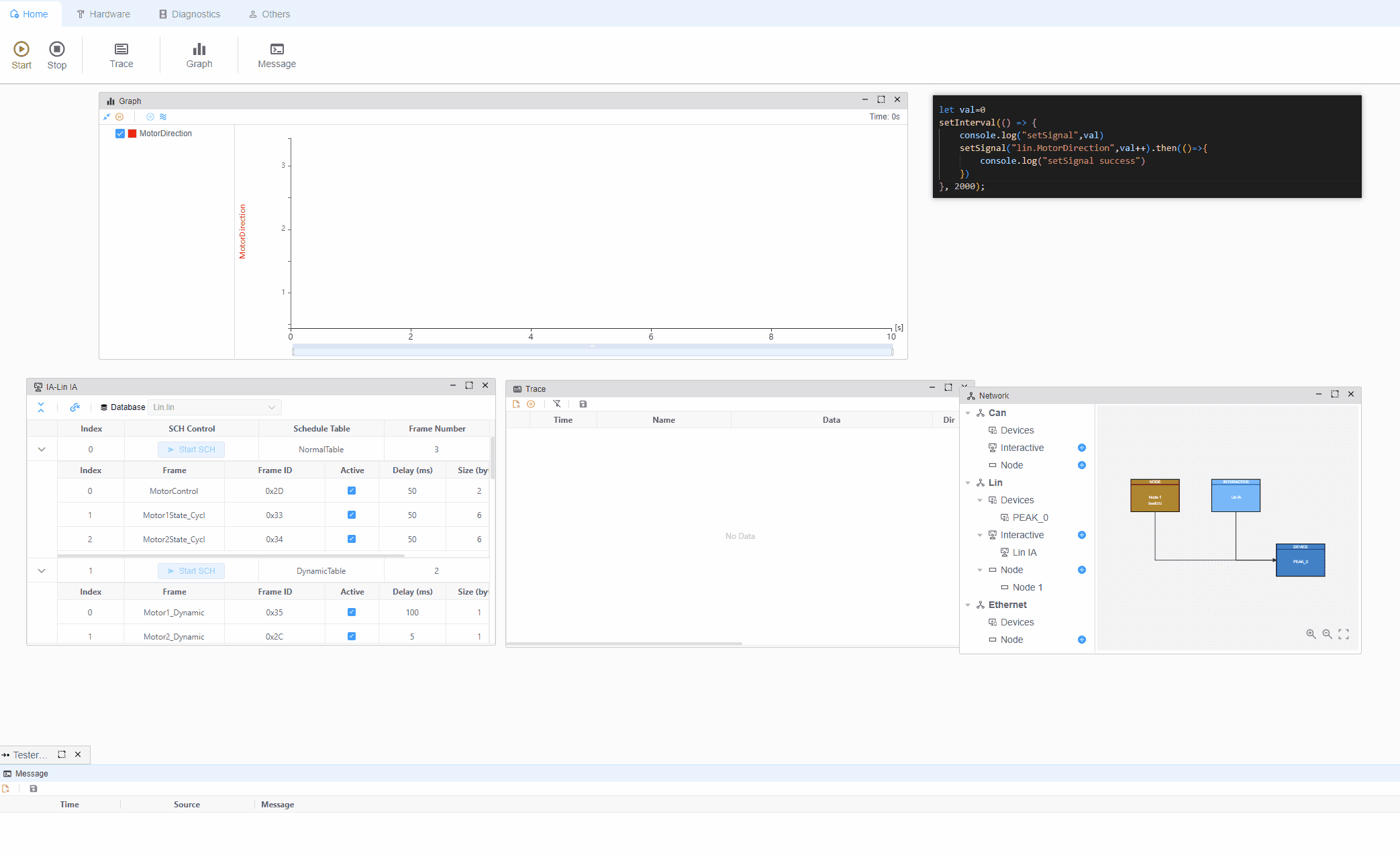Click Start SCH for the DynamicTable schedule
Viewport: 1400px width, 857px height.
pyautogui.click(x=191, y=570)
